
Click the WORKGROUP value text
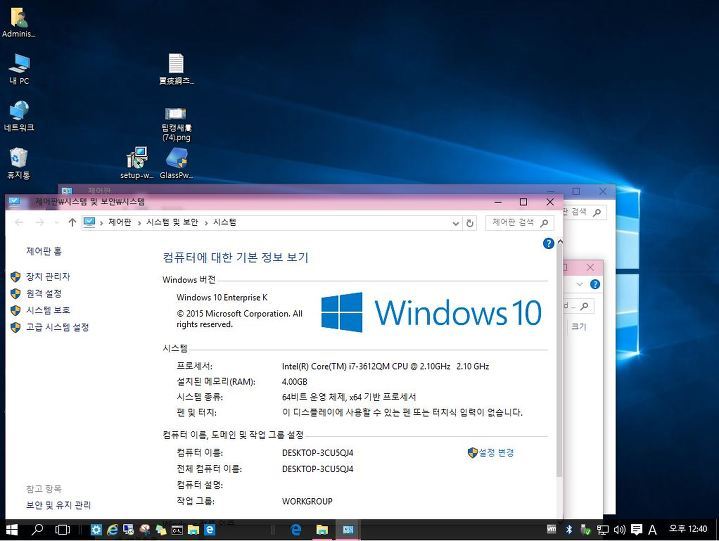[307, 502]
